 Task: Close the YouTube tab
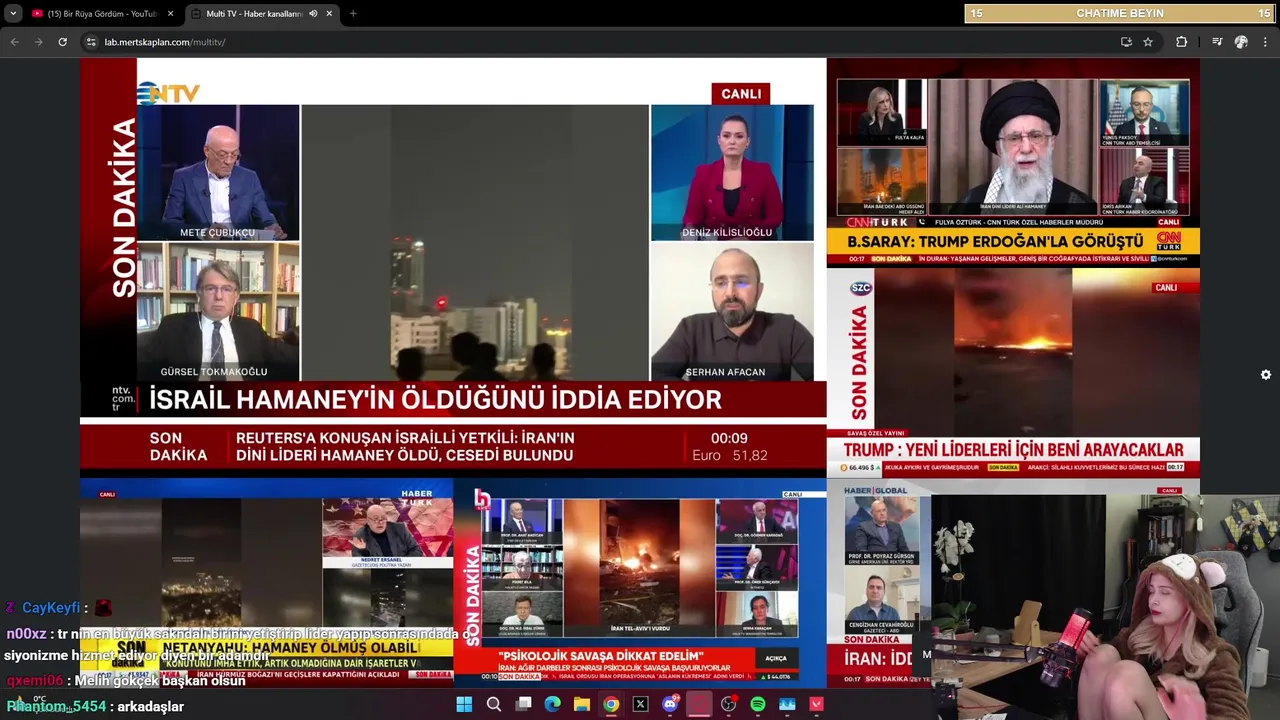(171, 13)
